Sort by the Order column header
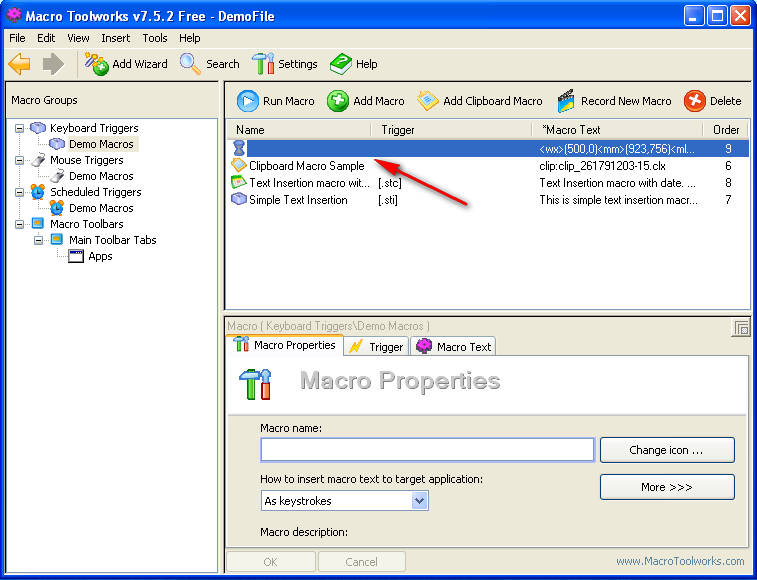Viewport: 757px width, 580px height. tap(726, 130)
